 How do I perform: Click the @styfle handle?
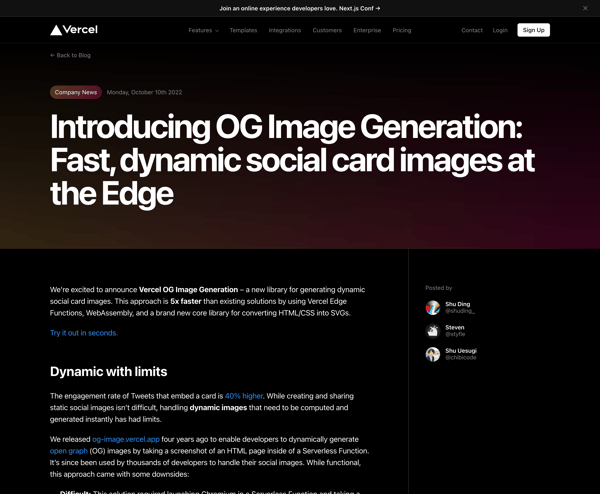click(x=455, y=334)
